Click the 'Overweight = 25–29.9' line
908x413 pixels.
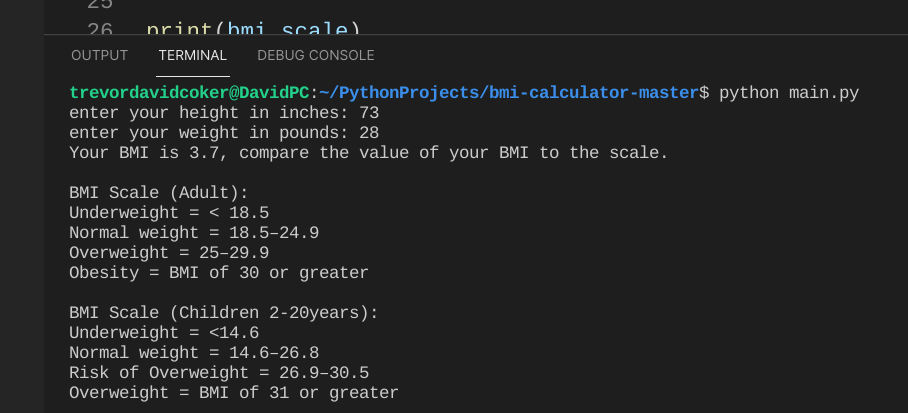click(x=169, y=253)
